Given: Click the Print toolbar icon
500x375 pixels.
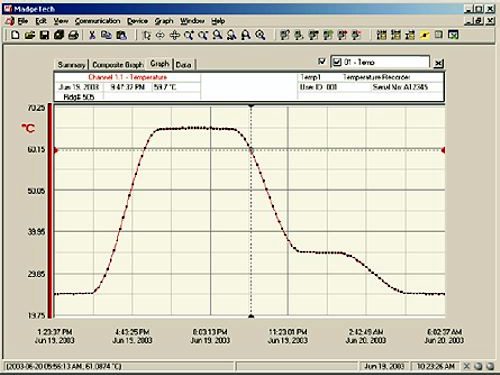Looking at the screenshot, I should point(73,35).
